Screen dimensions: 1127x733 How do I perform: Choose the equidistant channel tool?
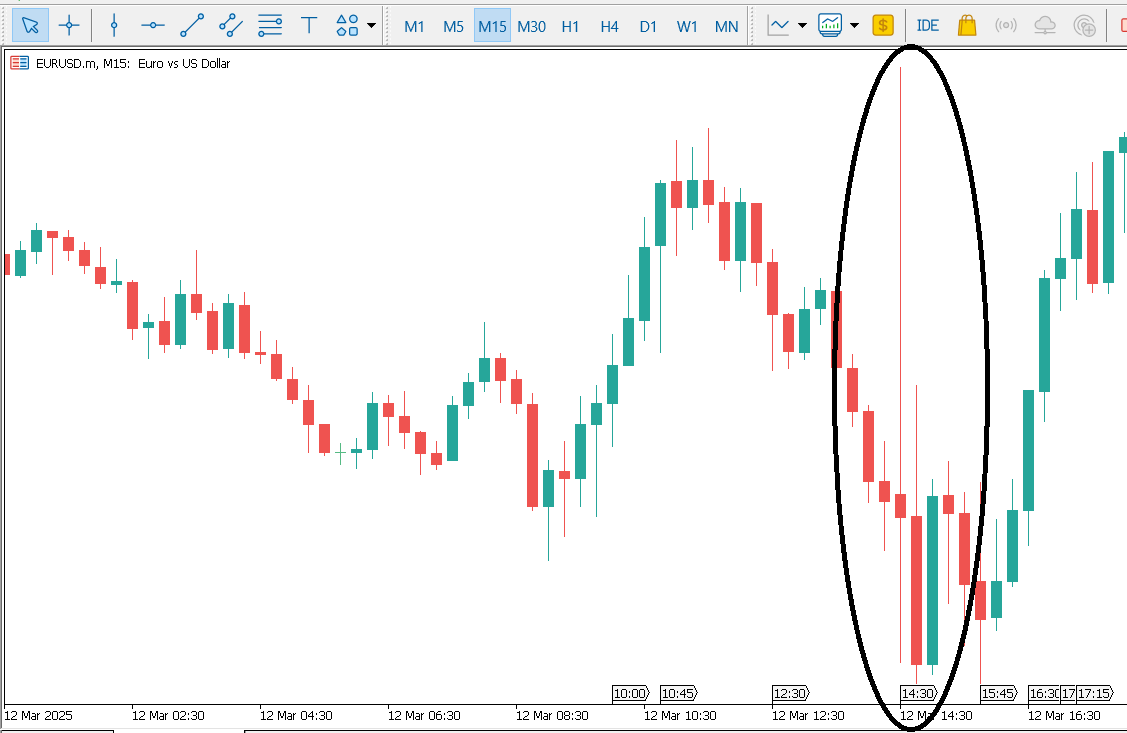[x=231, y=25]
